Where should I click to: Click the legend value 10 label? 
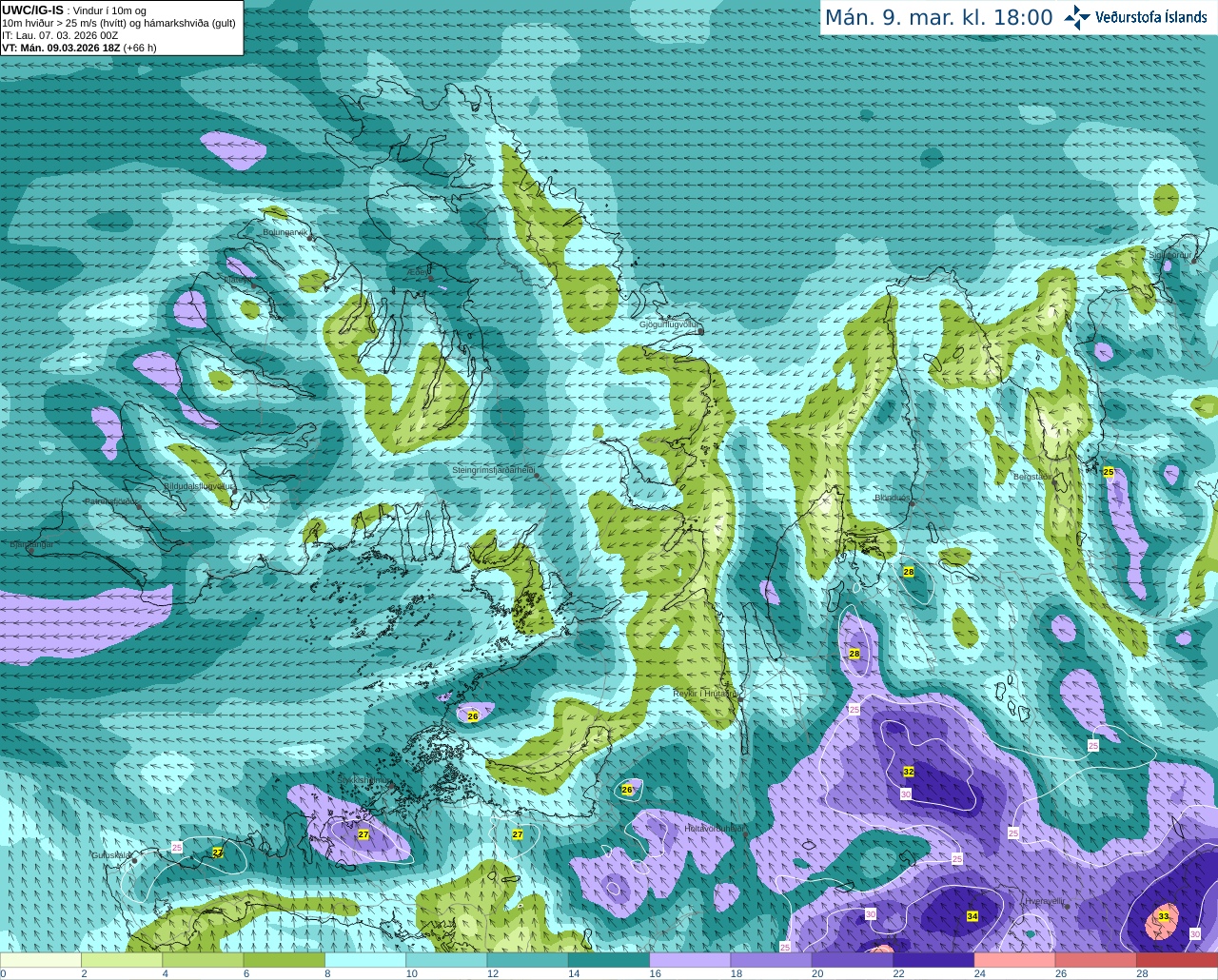pos(411,973)
